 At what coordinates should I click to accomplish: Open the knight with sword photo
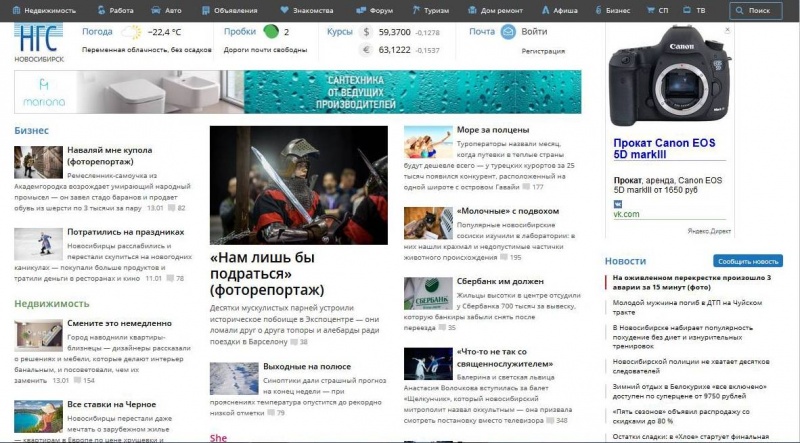(298, 184)
